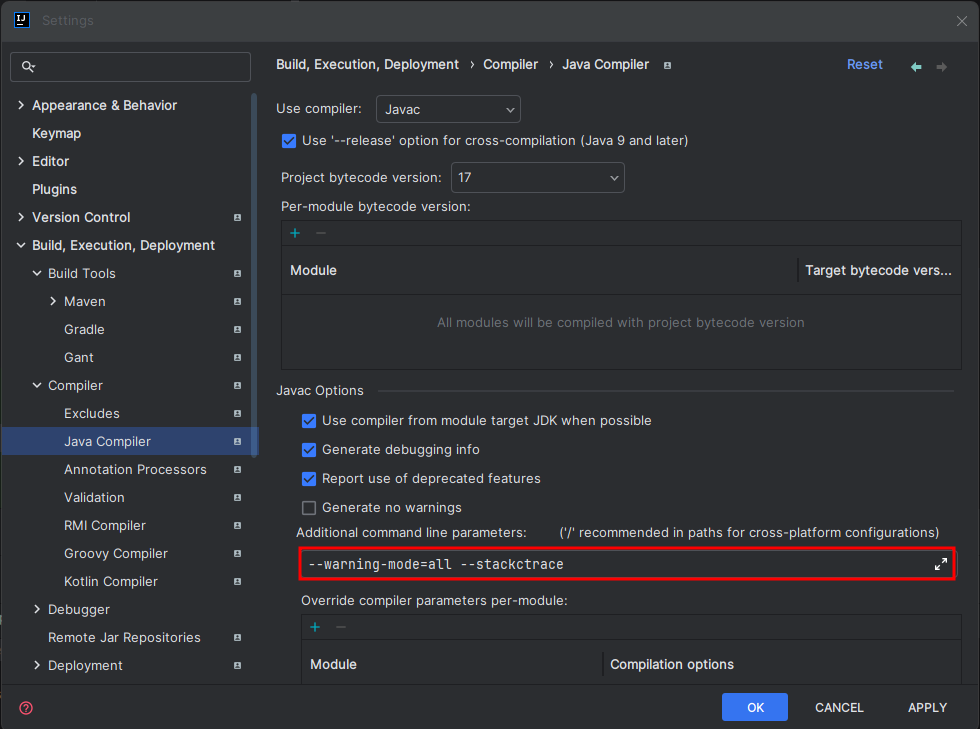The height and width of the screenshot is (729, 980).
Task: Click project icon beside Groovy Compiler
Action: pos(238,553)
